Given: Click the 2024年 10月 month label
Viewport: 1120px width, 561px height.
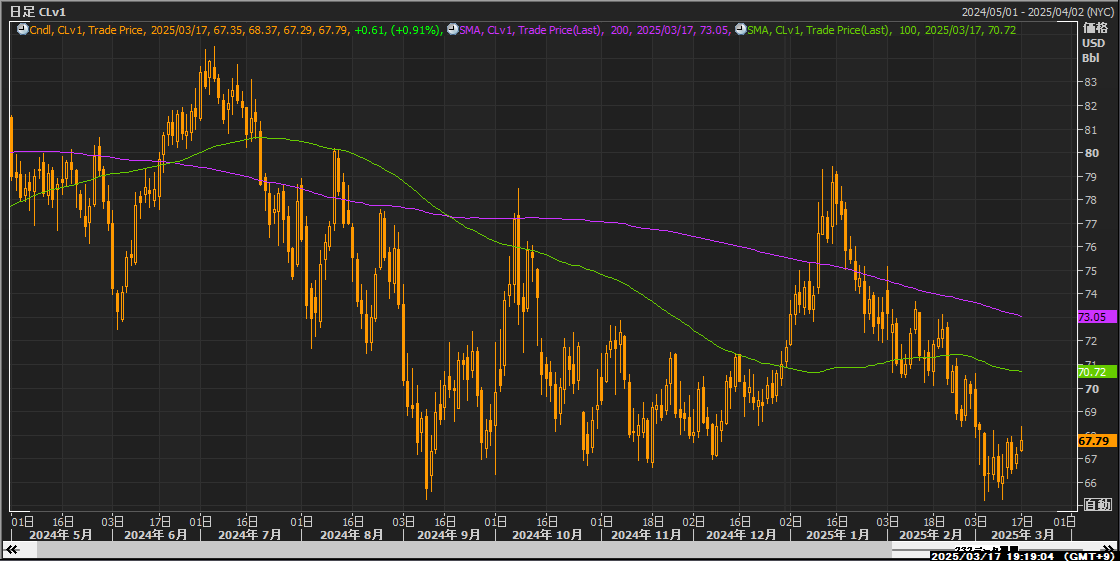Looking at the screenshot, I should click(x=547, y=535).
